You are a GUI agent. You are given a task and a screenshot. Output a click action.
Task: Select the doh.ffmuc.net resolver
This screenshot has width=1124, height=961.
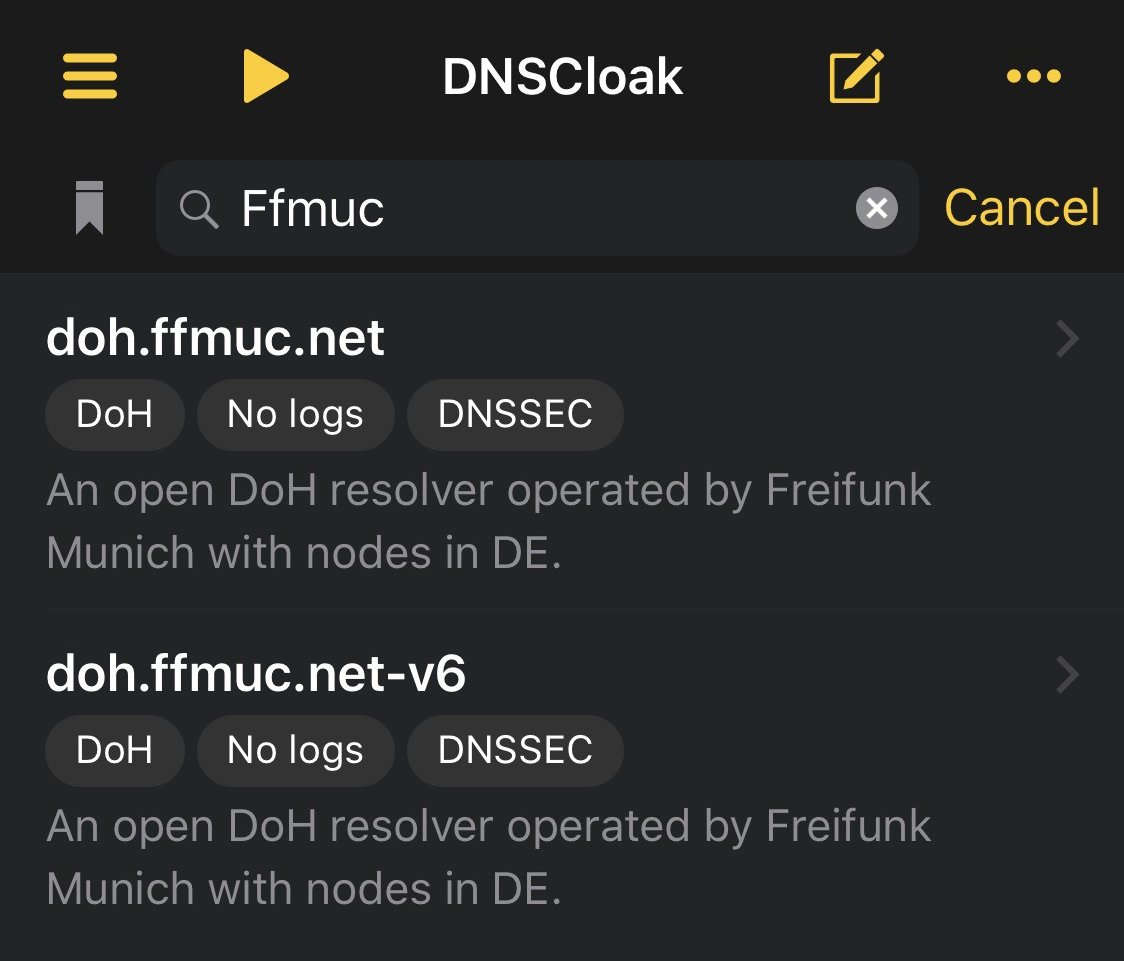tap(216, 340)
